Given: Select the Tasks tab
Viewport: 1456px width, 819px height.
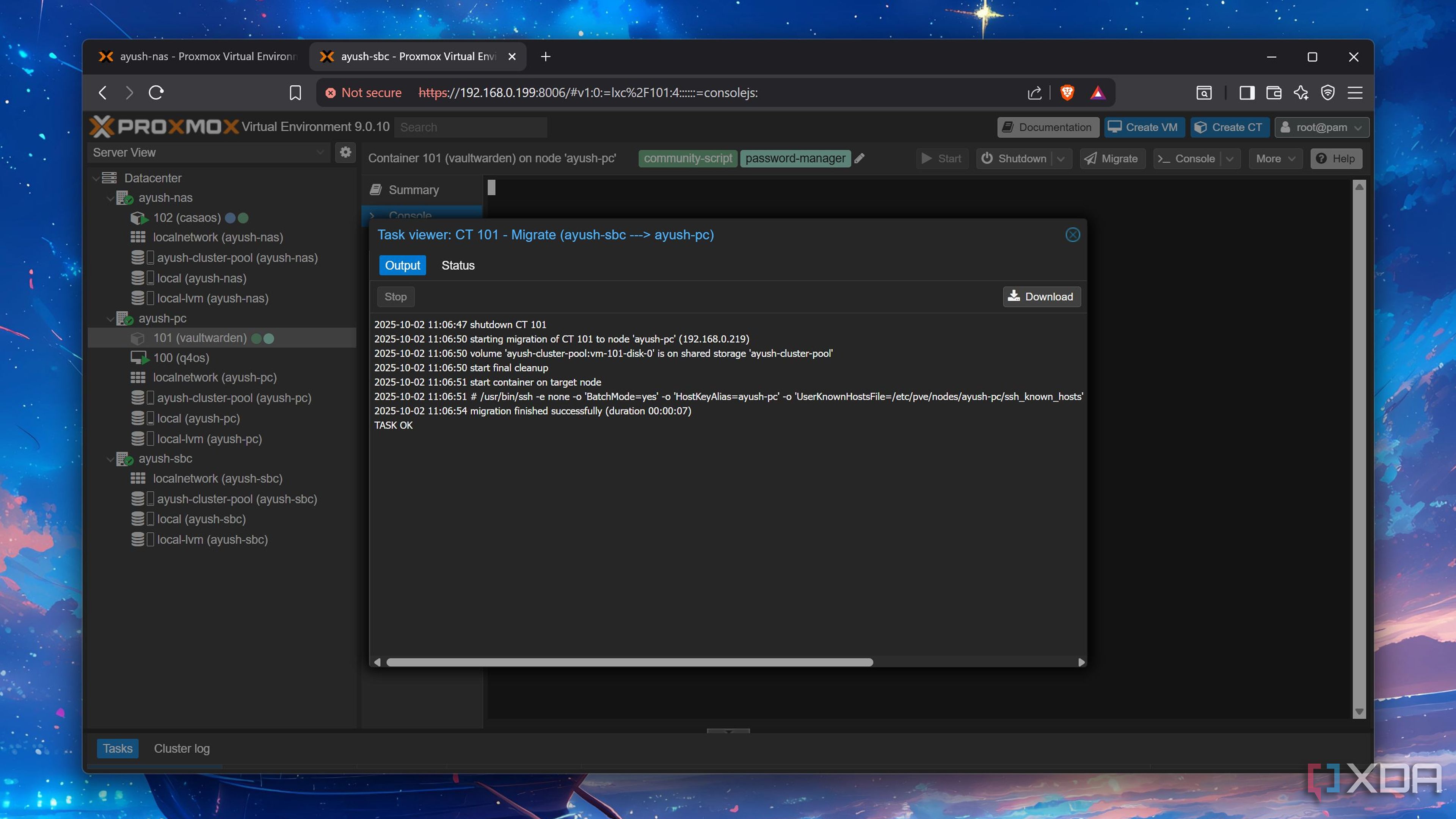Looking at the screenshot, I should [x=118, y=748].
